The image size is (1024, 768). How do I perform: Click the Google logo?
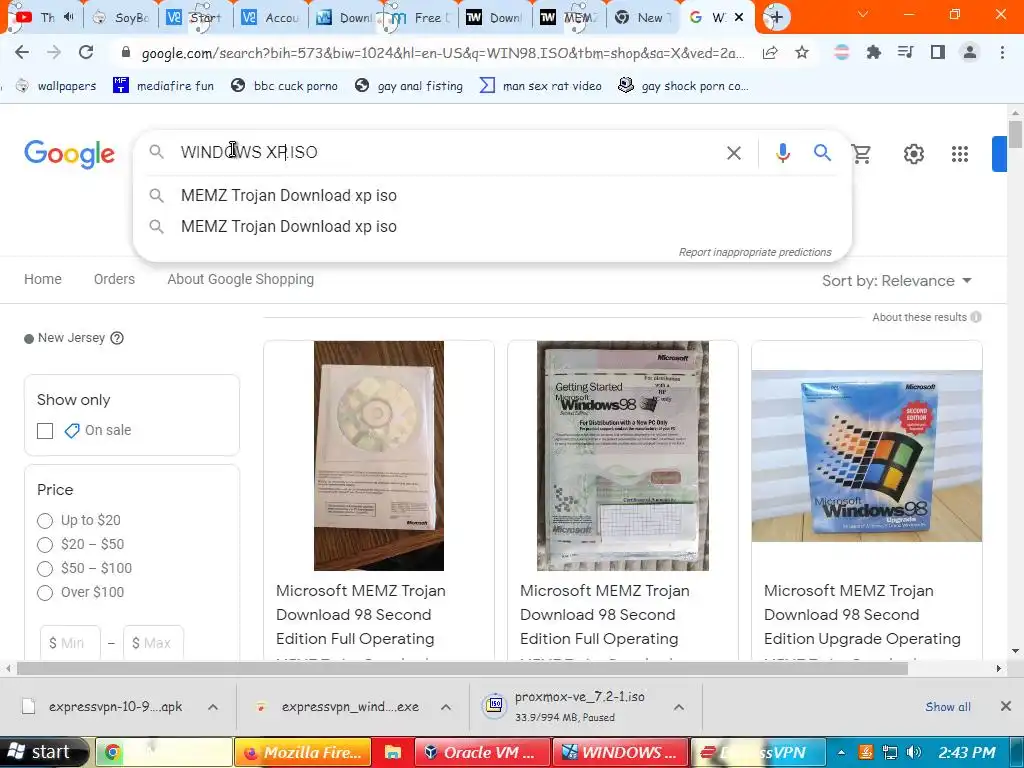tap(69, 154)
